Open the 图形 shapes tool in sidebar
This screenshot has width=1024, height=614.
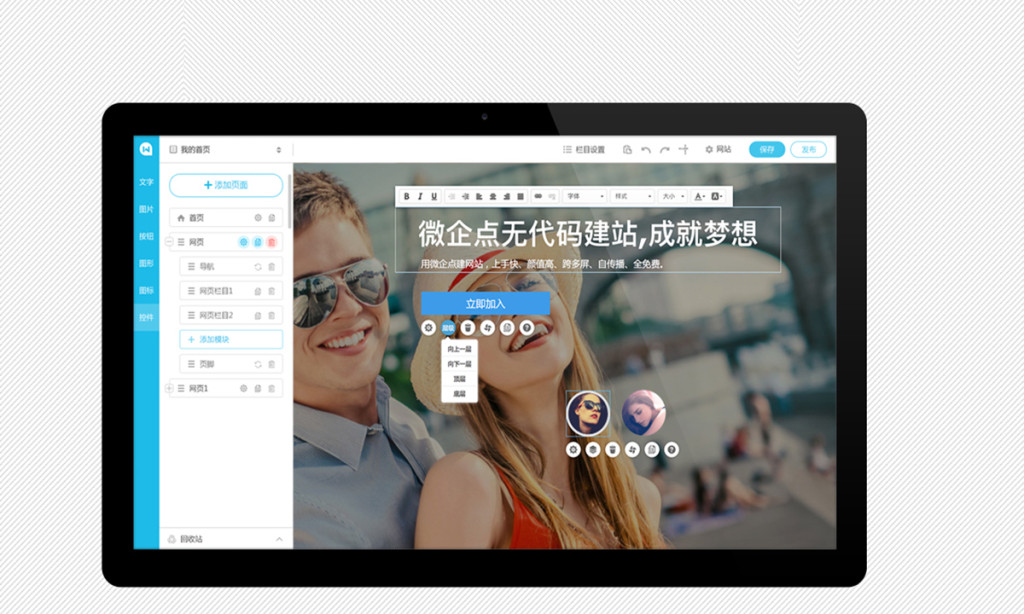(146, 263)
